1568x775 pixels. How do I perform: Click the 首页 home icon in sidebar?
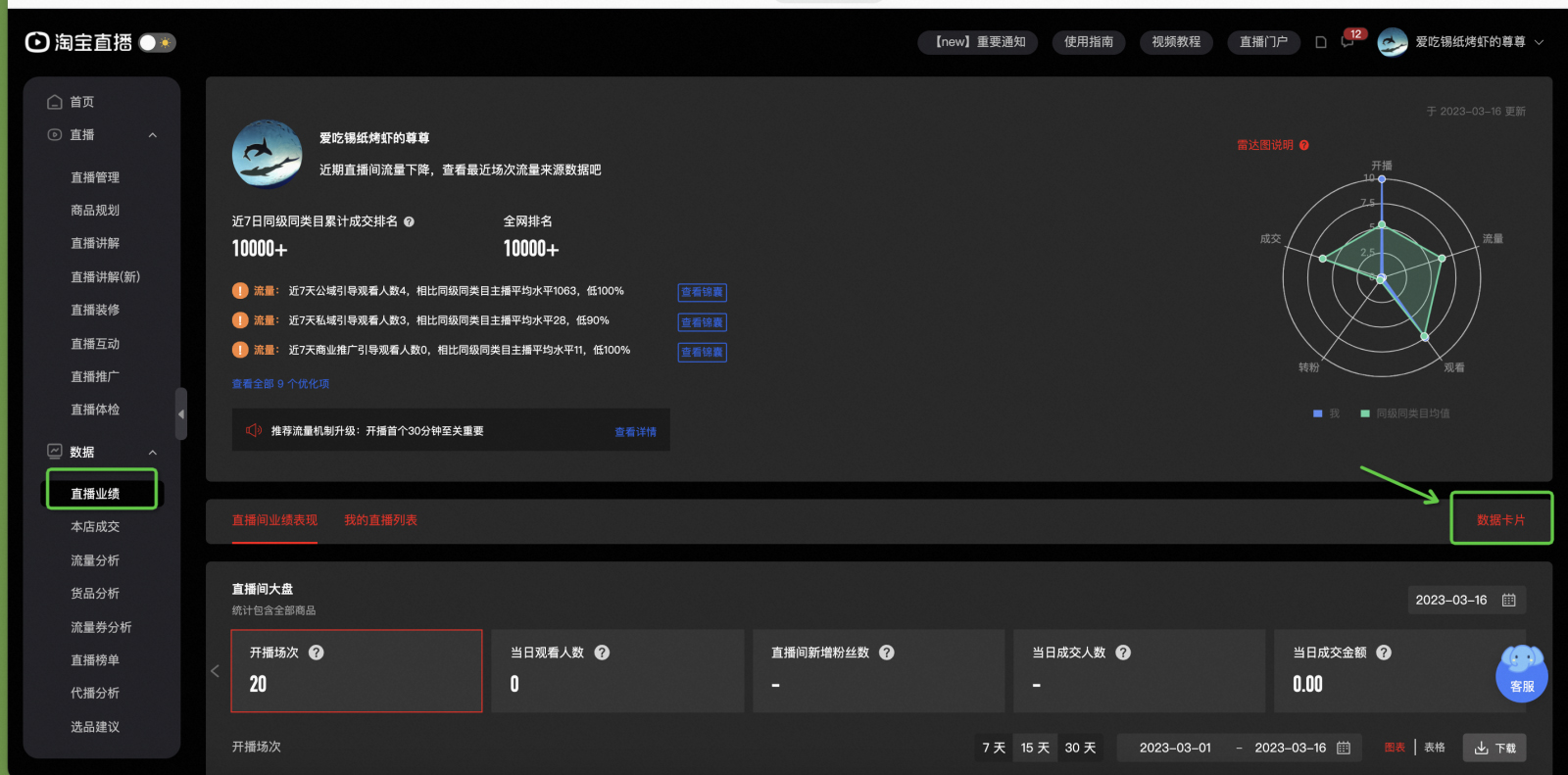pyautogui.click(x=55, y=102)
